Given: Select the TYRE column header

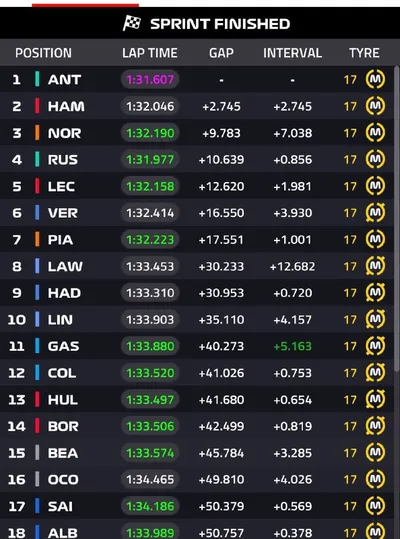Looking at the screenshot, I should pos(364,53).
